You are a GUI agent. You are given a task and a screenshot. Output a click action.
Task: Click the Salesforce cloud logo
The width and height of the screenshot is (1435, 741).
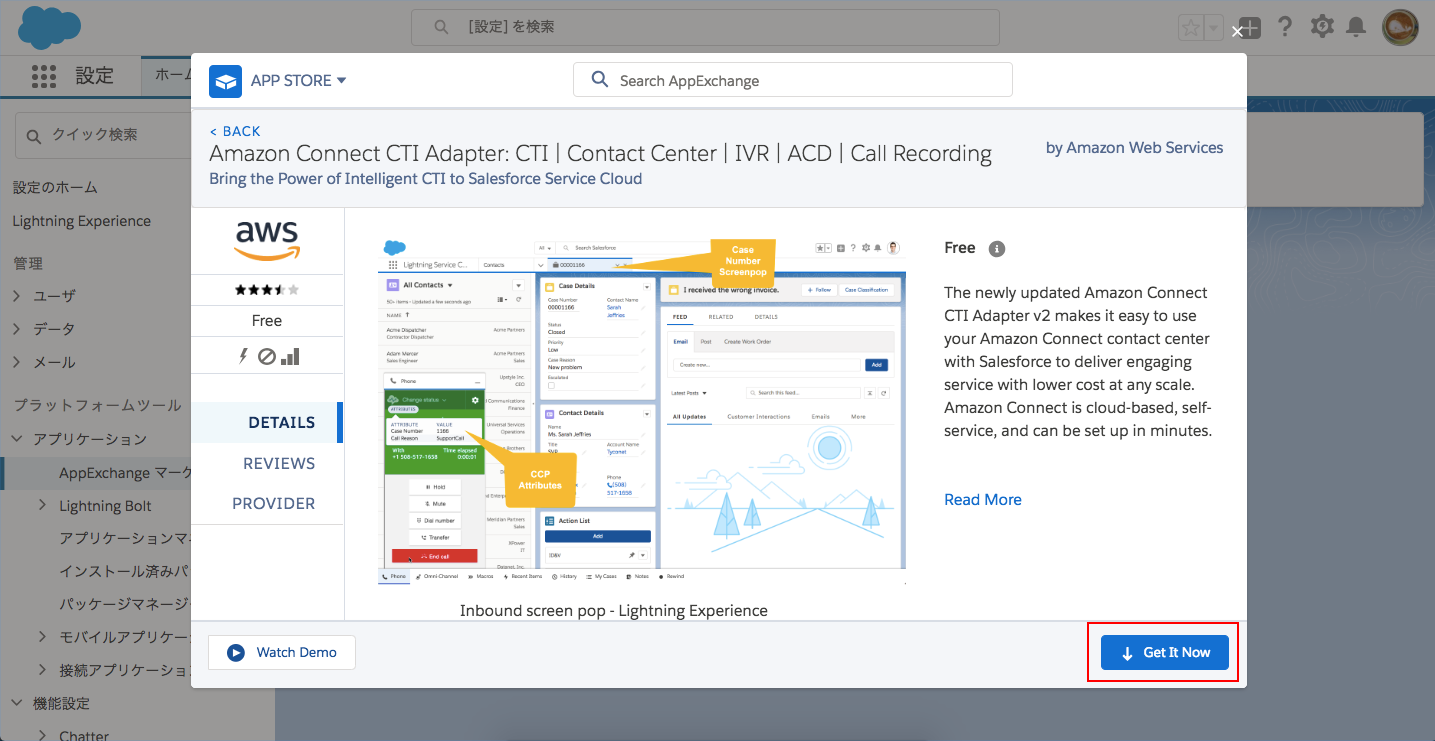(x=49, y=27)
